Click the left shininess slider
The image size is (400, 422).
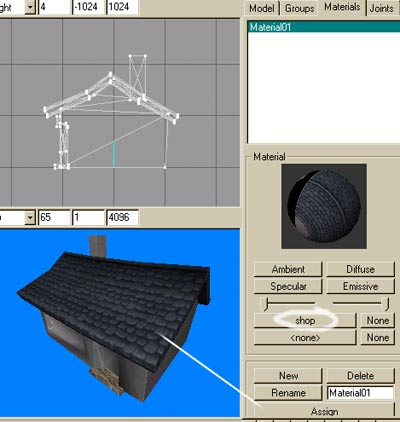point(289,304)
